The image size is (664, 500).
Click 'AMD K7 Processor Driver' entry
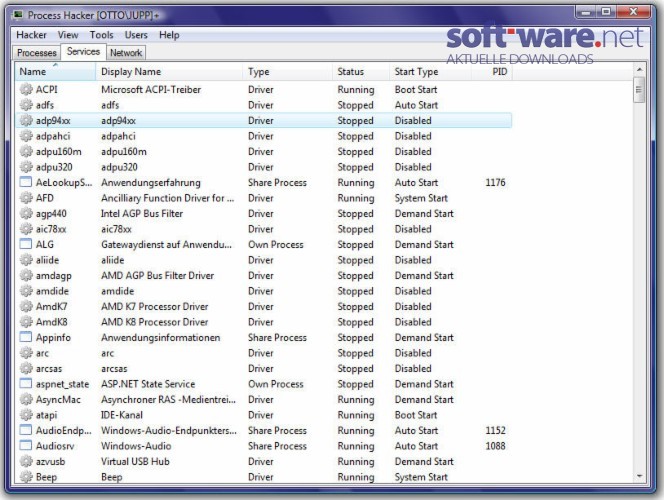click(155, 307)
